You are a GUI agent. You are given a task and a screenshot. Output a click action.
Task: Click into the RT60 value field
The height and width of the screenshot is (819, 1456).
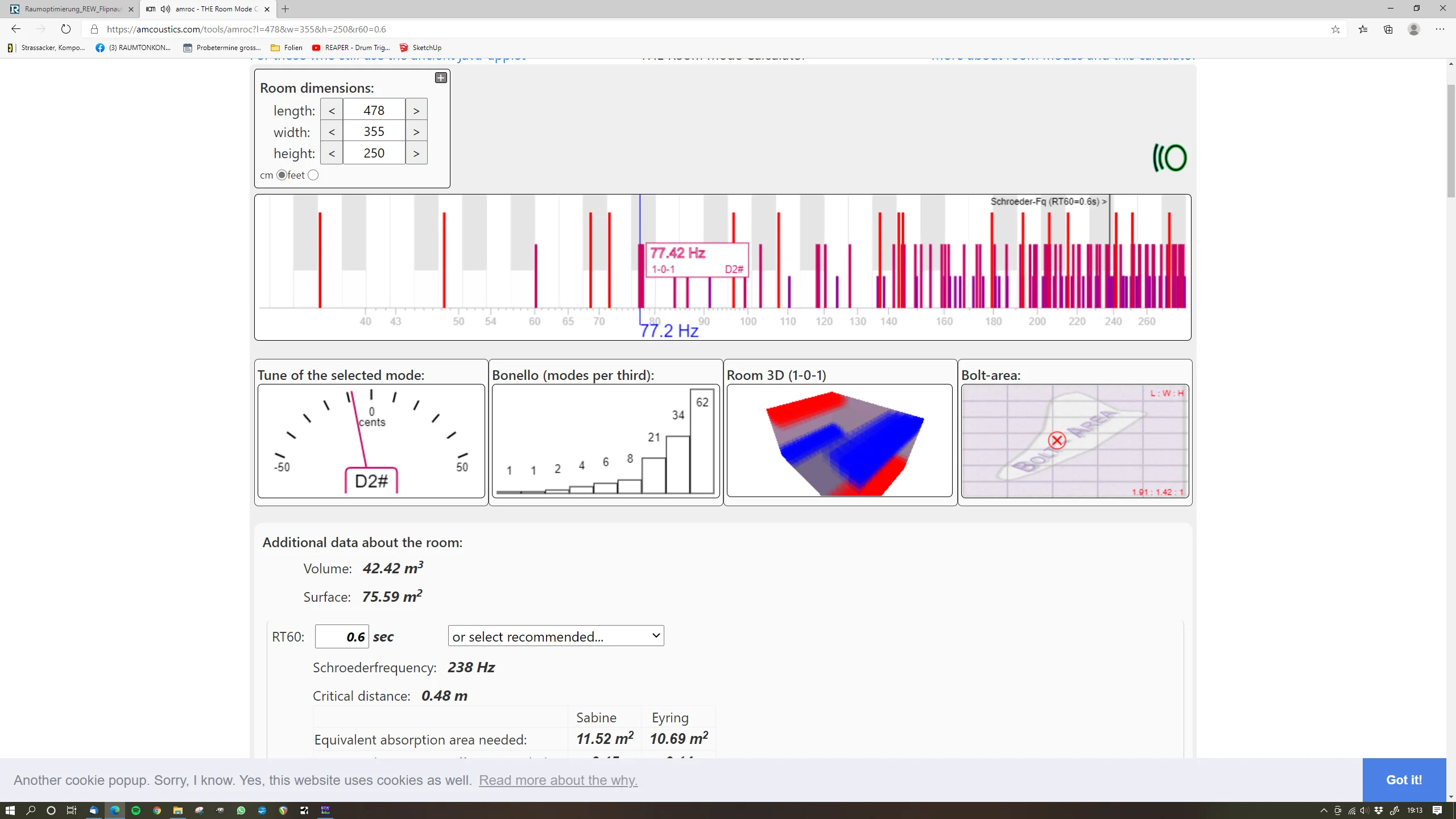click(x=342, y=636)
